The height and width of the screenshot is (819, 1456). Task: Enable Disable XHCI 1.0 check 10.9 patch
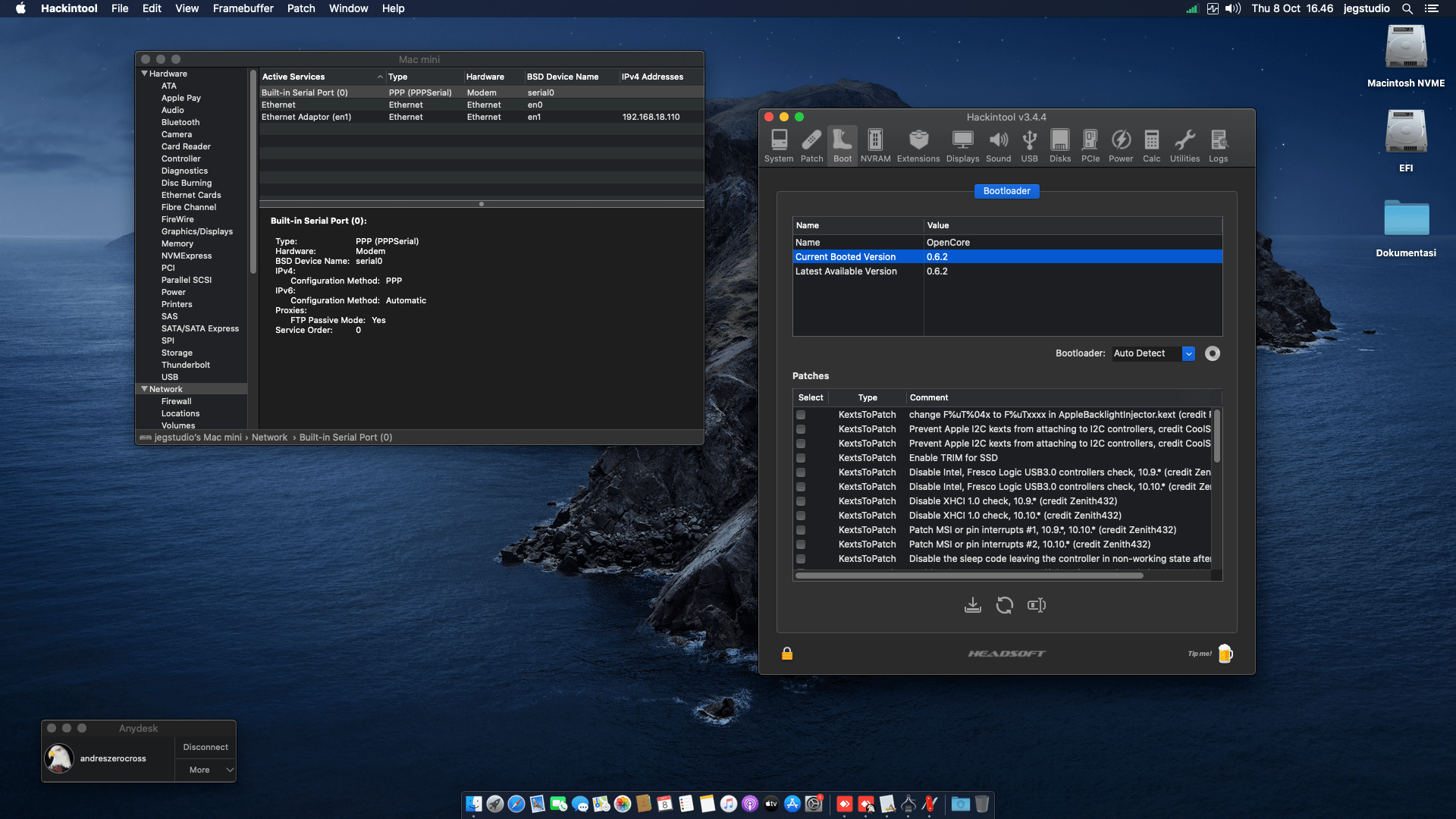tap(801, 501)
